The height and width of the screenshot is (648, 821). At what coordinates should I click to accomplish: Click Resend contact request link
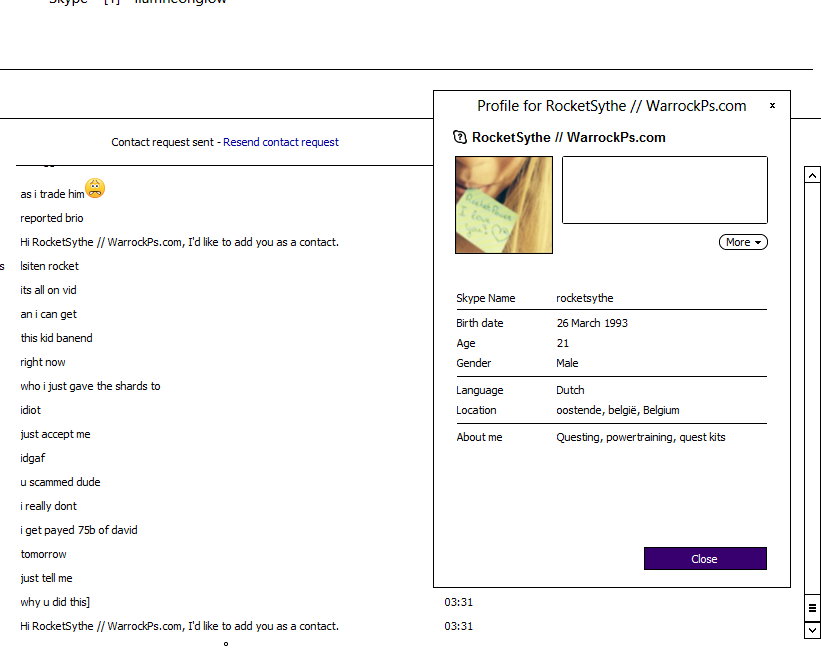(281, 142)
